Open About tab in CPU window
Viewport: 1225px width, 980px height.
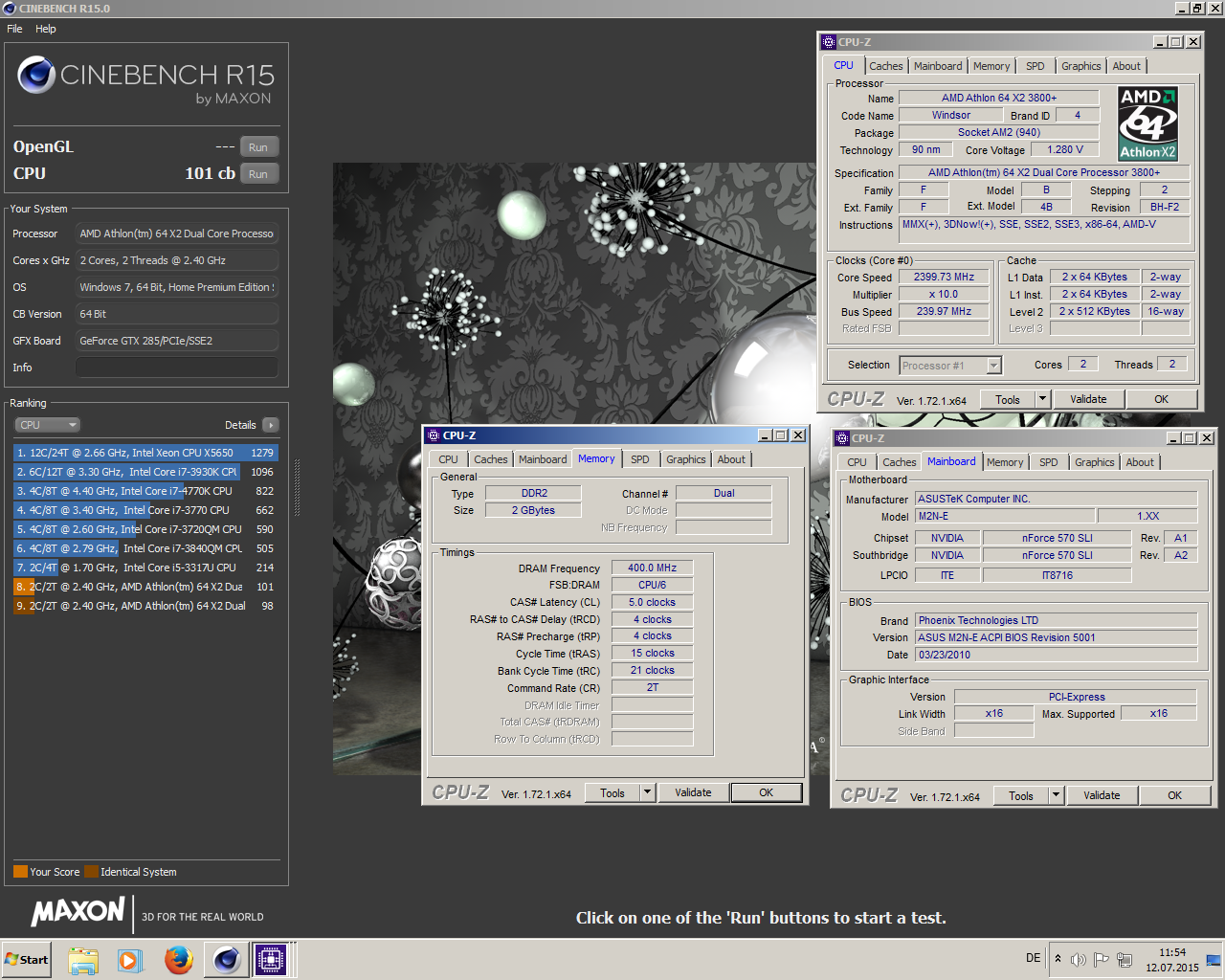[x=1126, y=66]
